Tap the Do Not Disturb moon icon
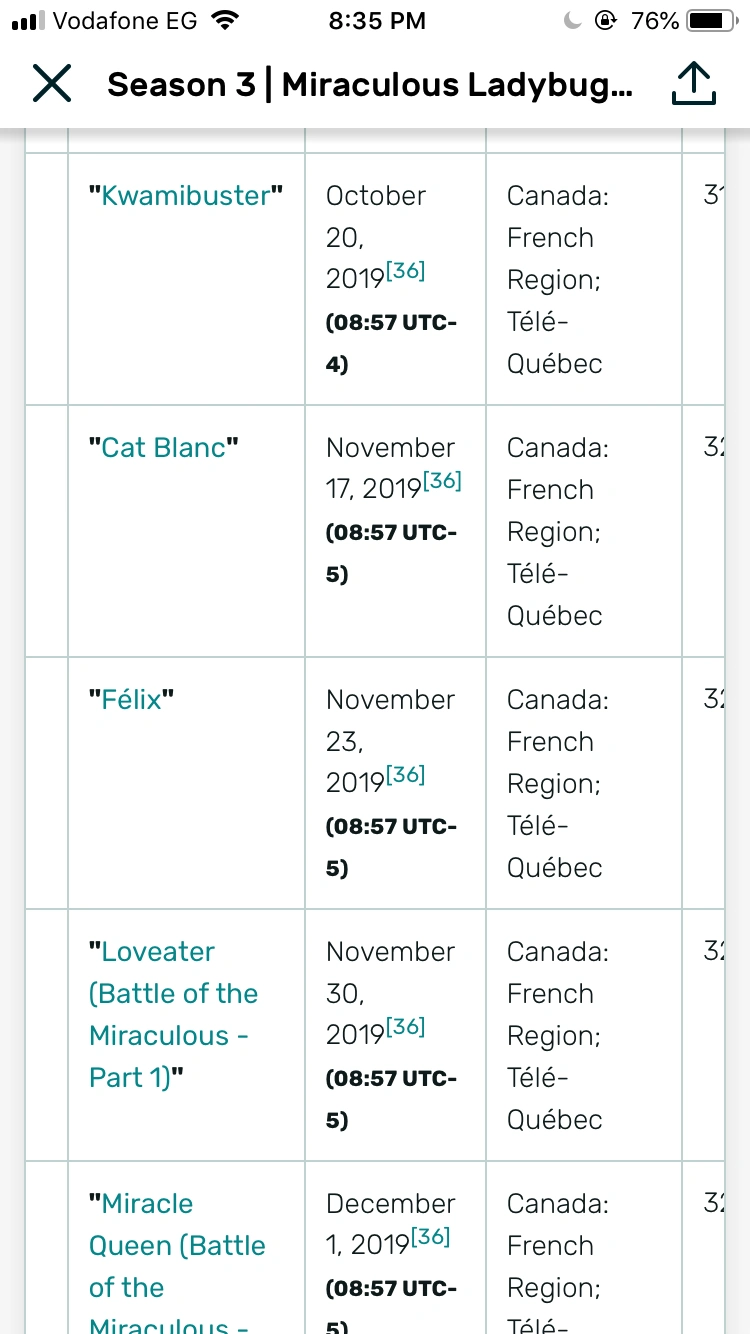The height and width of the screenshot is (1334, 750). pos(573,21)
